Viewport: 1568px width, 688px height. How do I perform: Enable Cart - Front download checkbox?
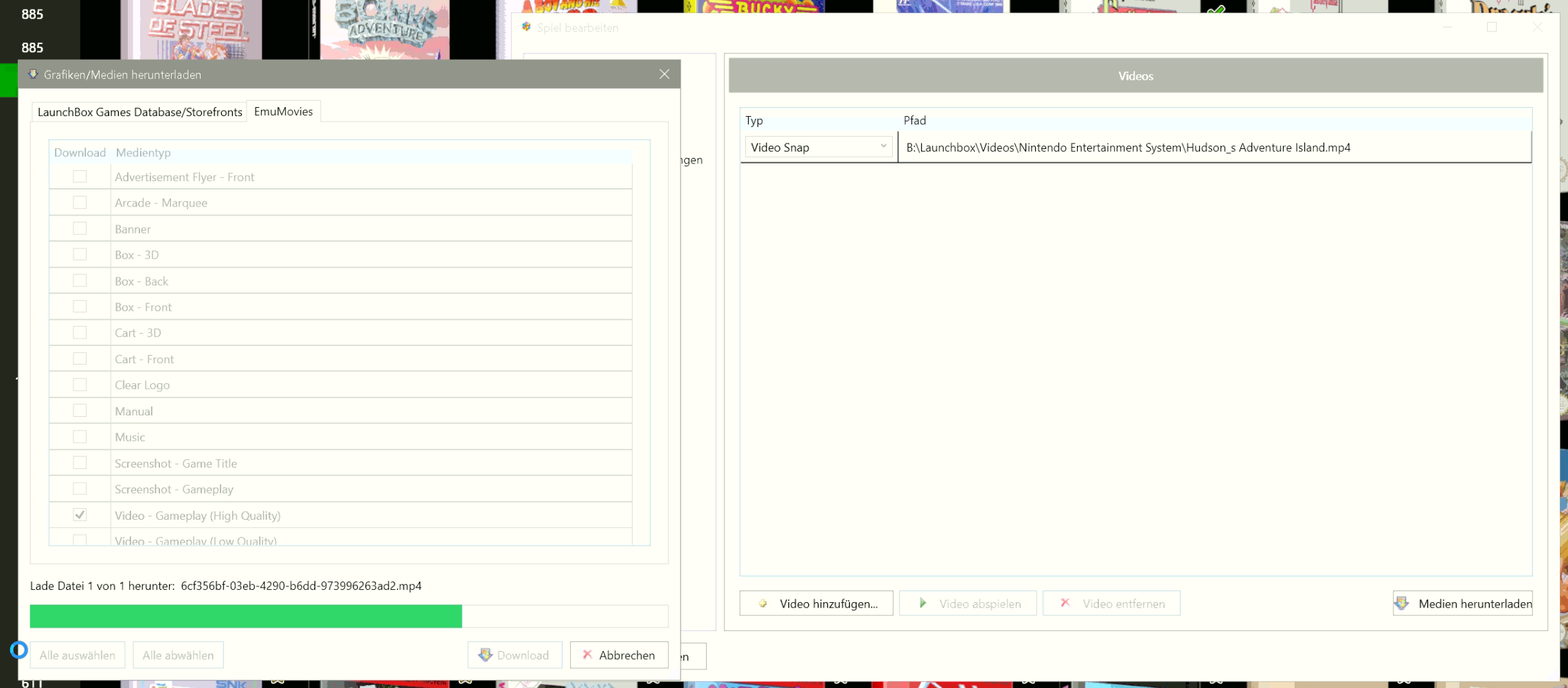(x=80, y=358)
